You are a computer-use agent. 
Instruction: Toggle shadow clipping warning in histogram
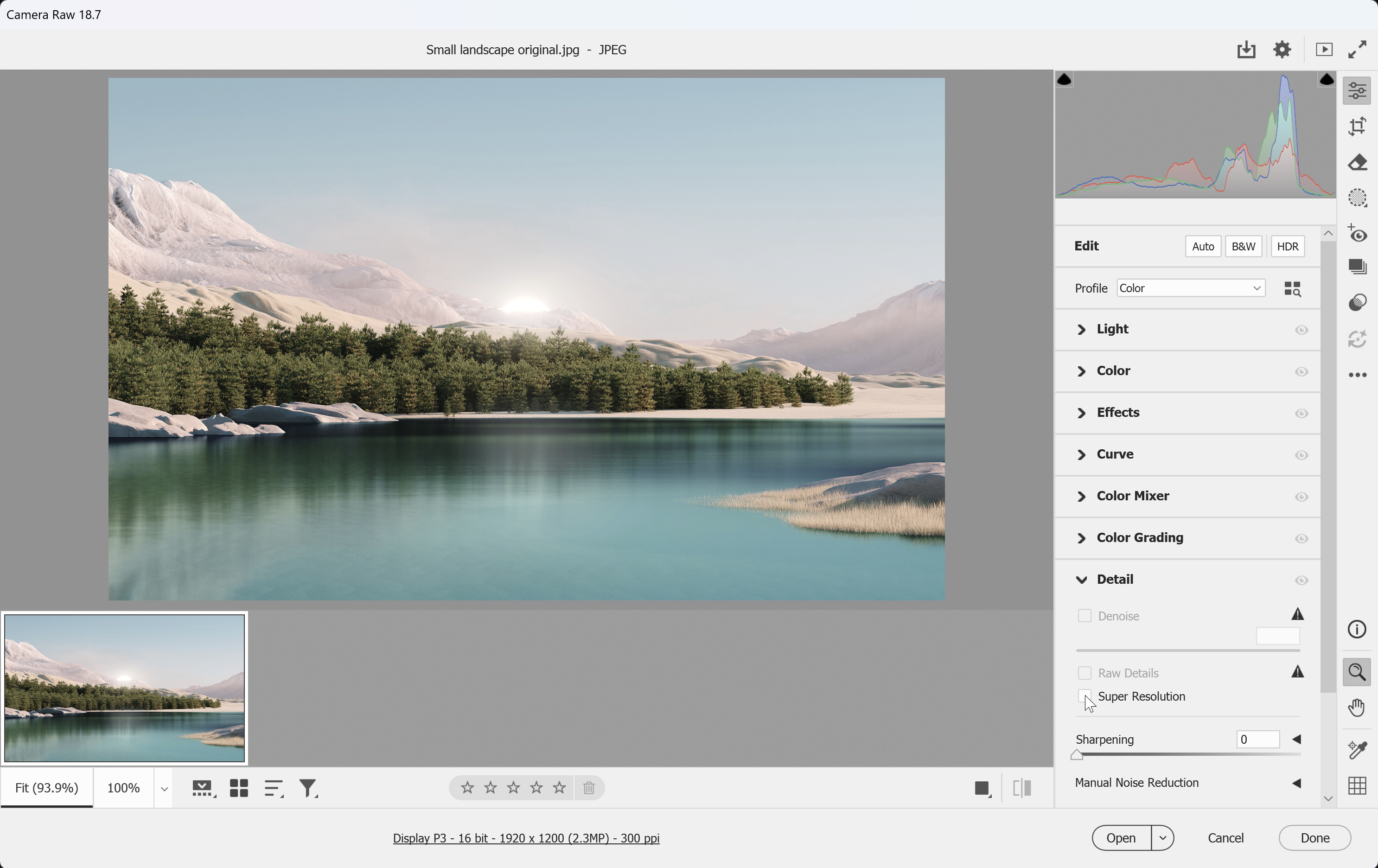(x=1064, y=79)
